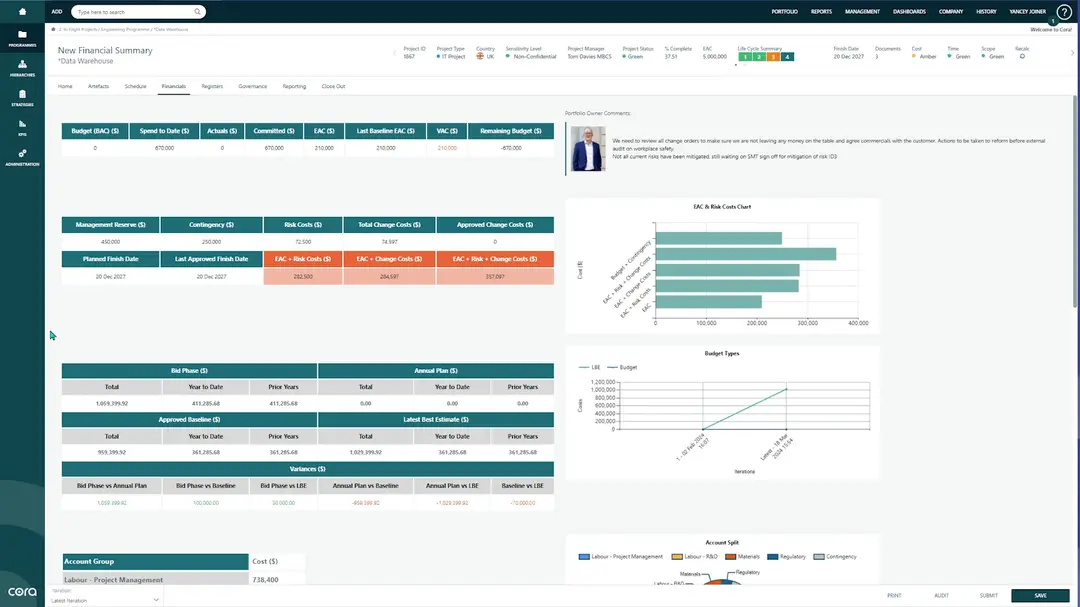Toggle the Budget series in Budget Types legend
This screenshot has width=1080, height=607.
[x=622, y=368]
